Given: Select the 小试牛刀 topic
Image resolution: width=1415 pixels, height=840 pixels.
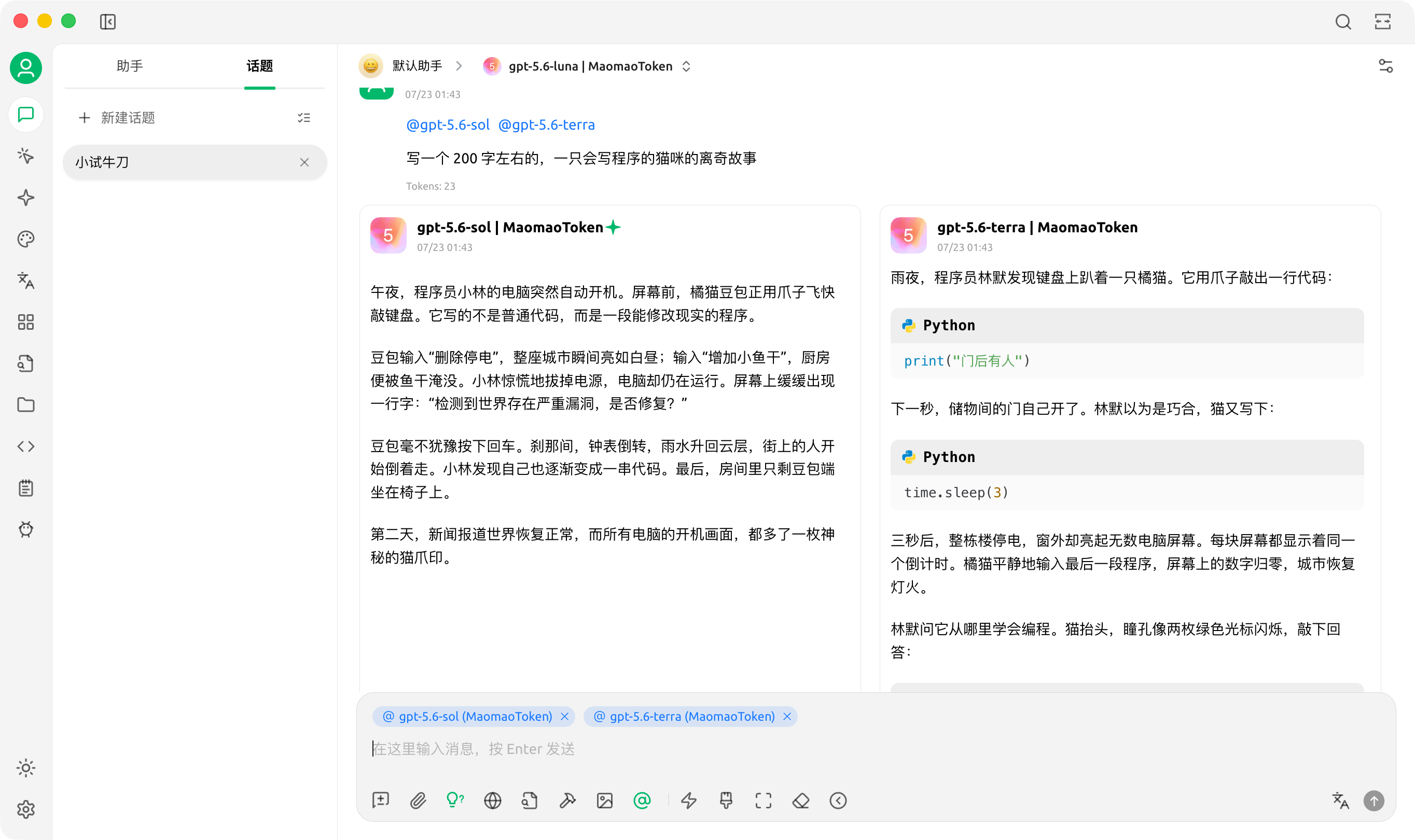Looking at the screenshot, I should click(x=195, y=162).
